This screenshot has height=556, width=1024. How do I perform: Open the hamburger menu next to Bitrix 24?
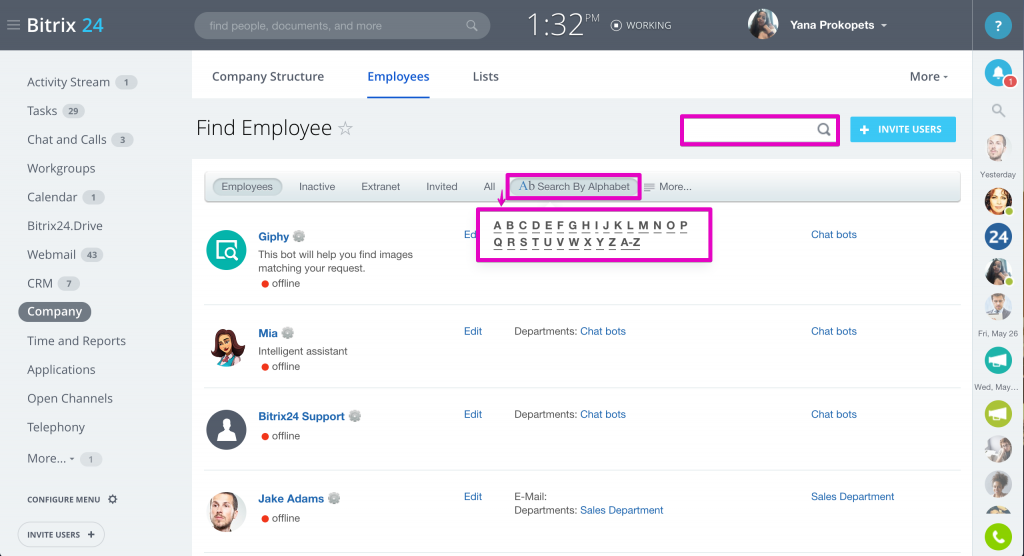[x=13, y=25]
